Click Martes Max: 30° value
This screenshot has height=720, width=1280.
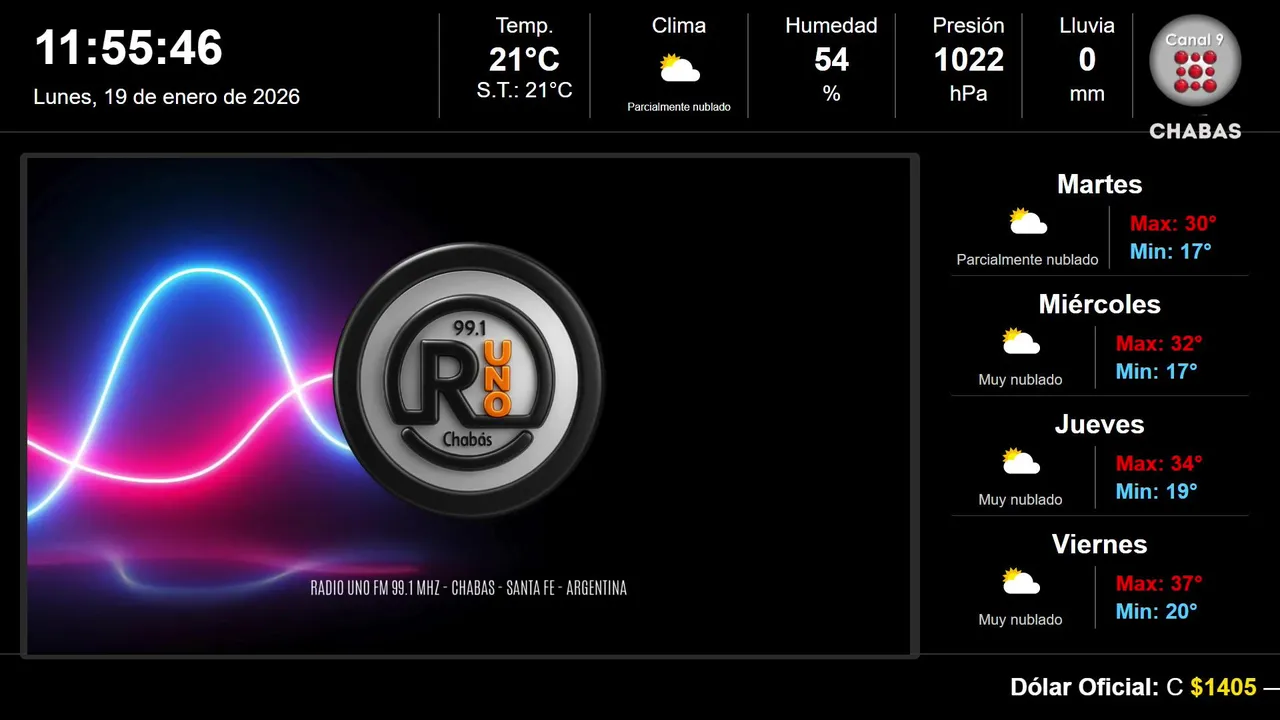pos(1173,224)
